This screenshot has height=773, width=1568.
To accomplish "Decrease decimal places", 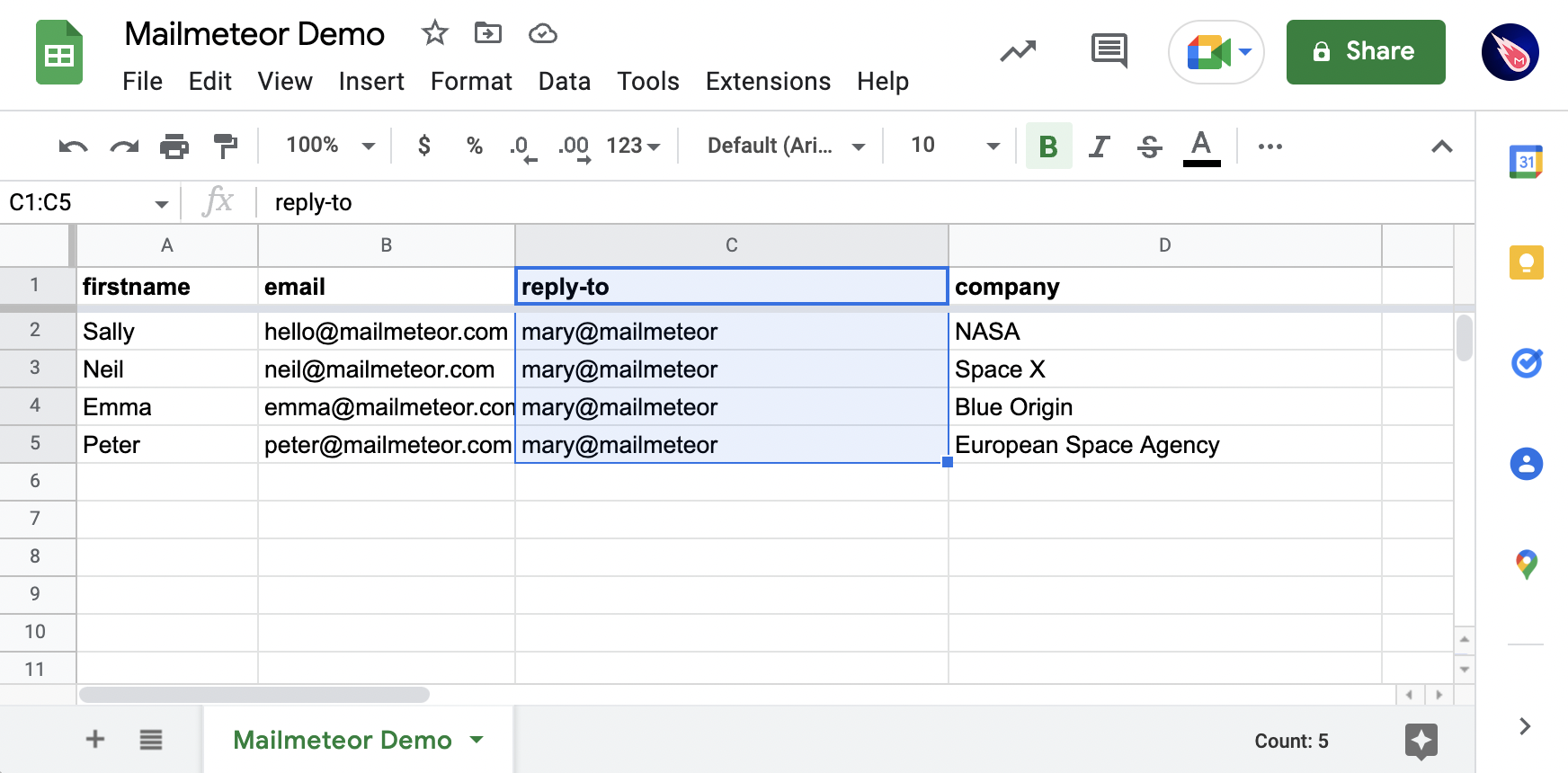I will 522,147.
